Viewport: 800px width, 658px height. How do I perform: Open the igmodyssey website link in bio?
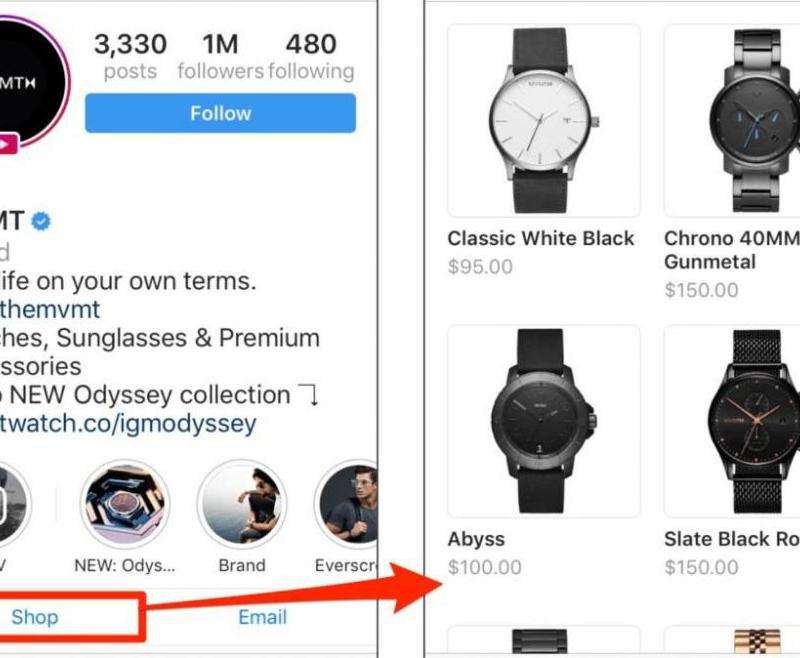click(128, 423)
